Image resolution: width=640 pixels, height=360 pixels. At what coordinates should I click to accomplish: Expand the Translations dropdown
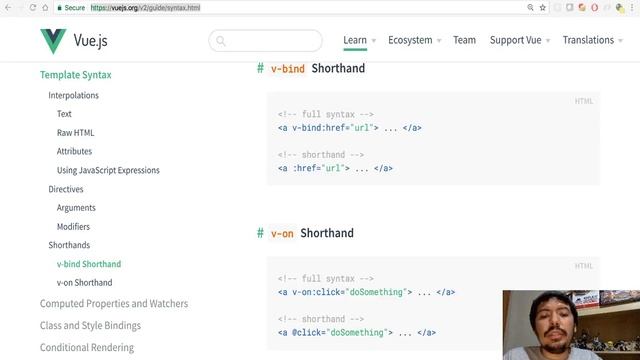(593, 40)
